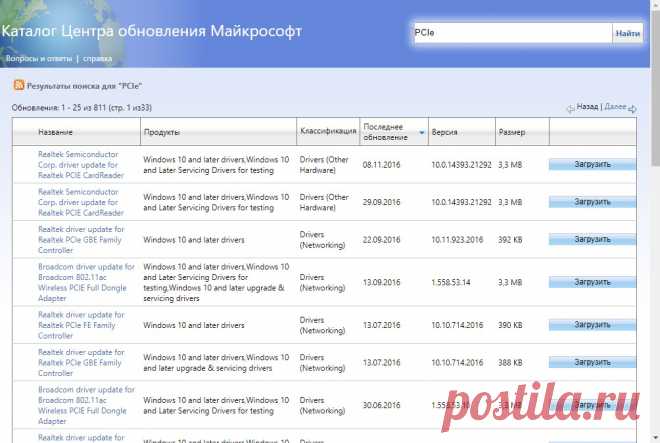Open Broadcom 802.11ac Dongle Adapter update dated 13.09.2016
The width and height of the screenshot is (660, 443).
click(x=86, y=282)
